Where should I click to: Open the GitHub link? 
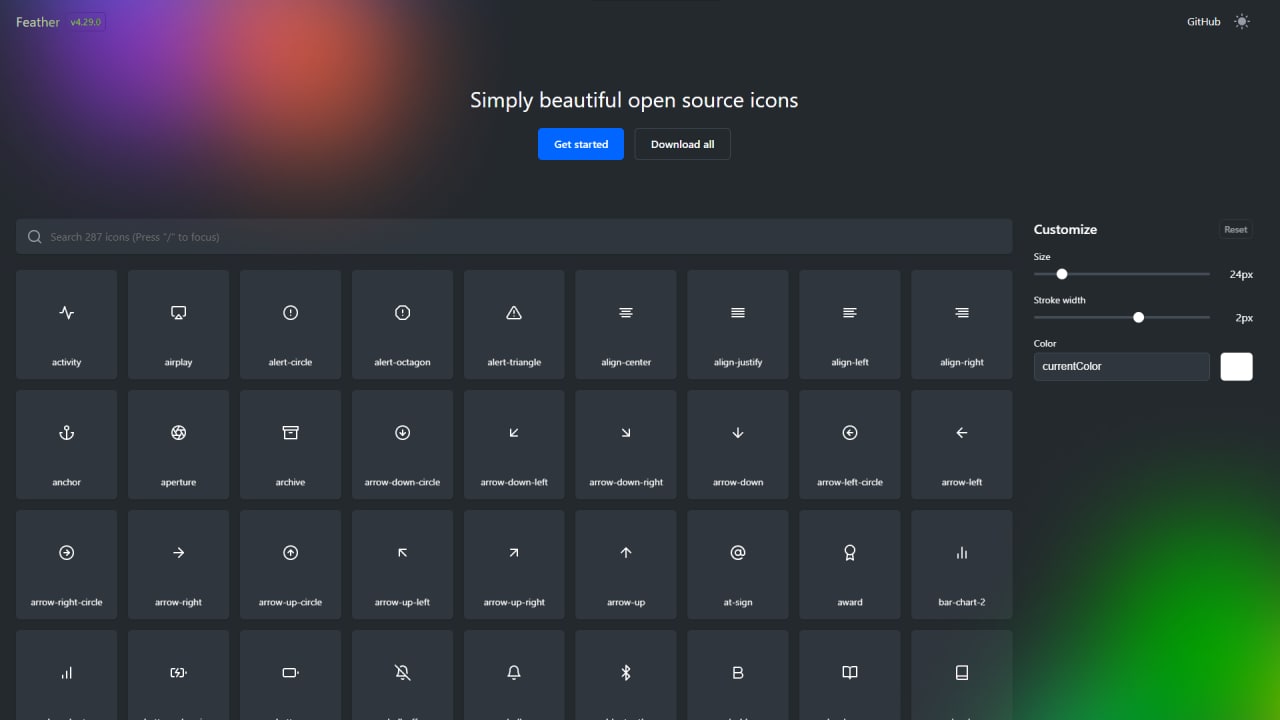click(x=1204, y=21)
